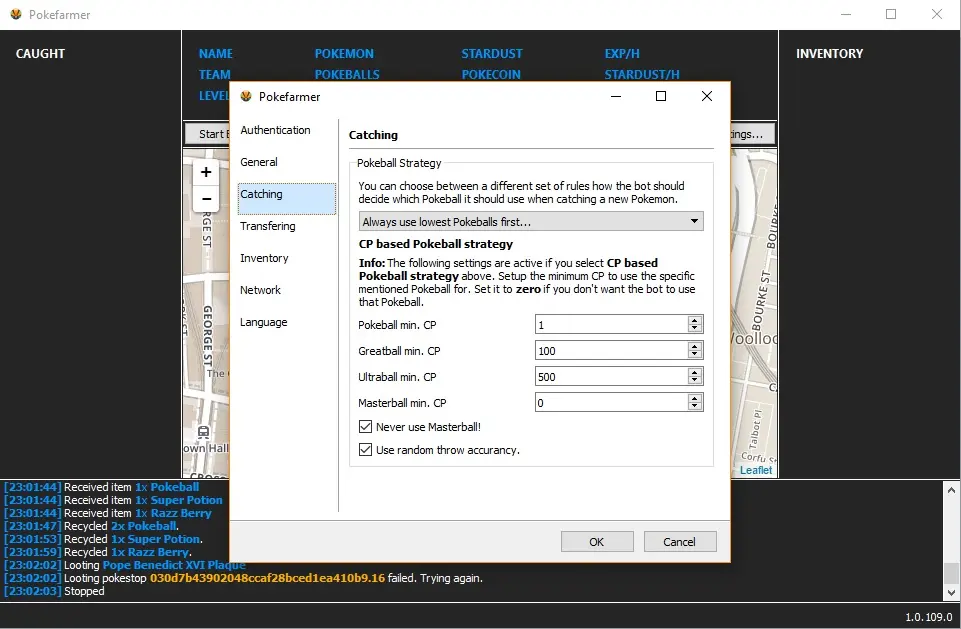The width and height of the screenshot is (961, 629).
Task: Toggle Never use Masterball checkbox
Action: click(365, 427)
